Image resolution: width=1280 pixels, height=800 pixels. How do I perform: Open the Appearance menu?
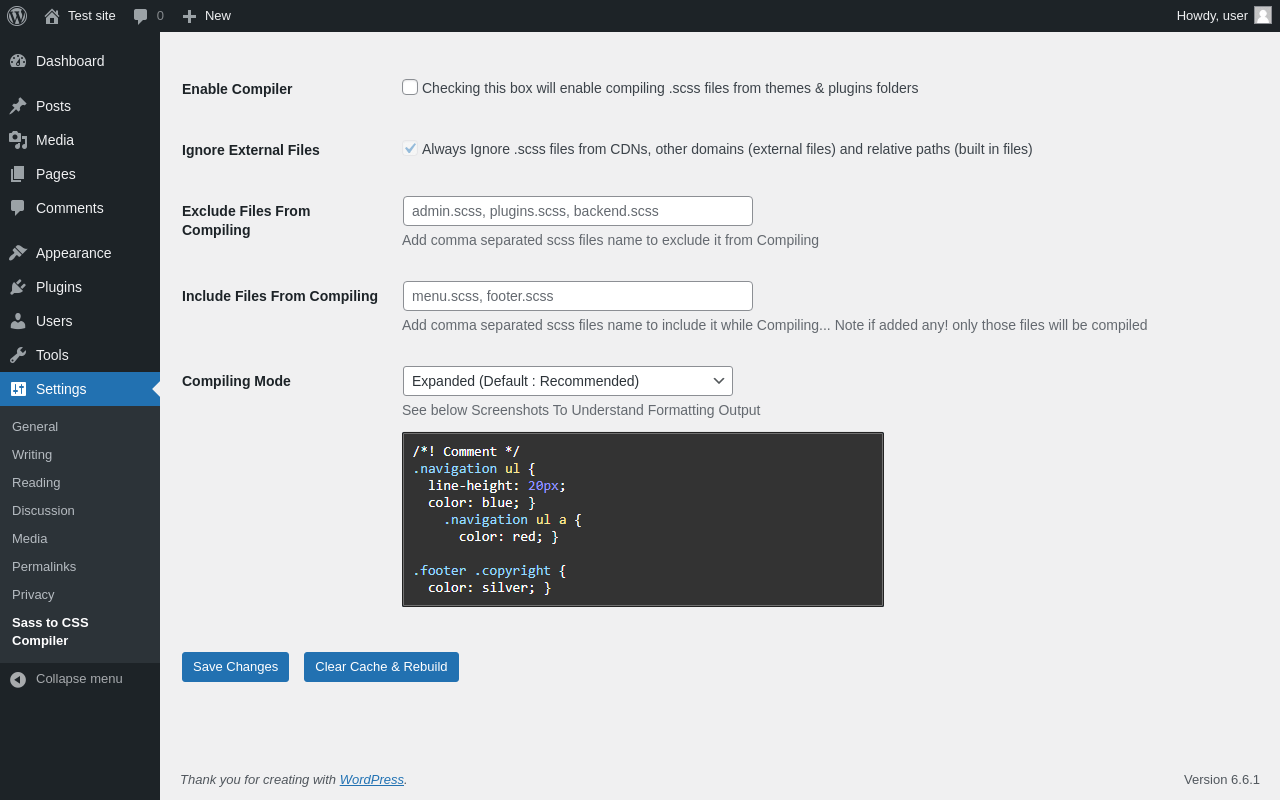pos(80,253)
